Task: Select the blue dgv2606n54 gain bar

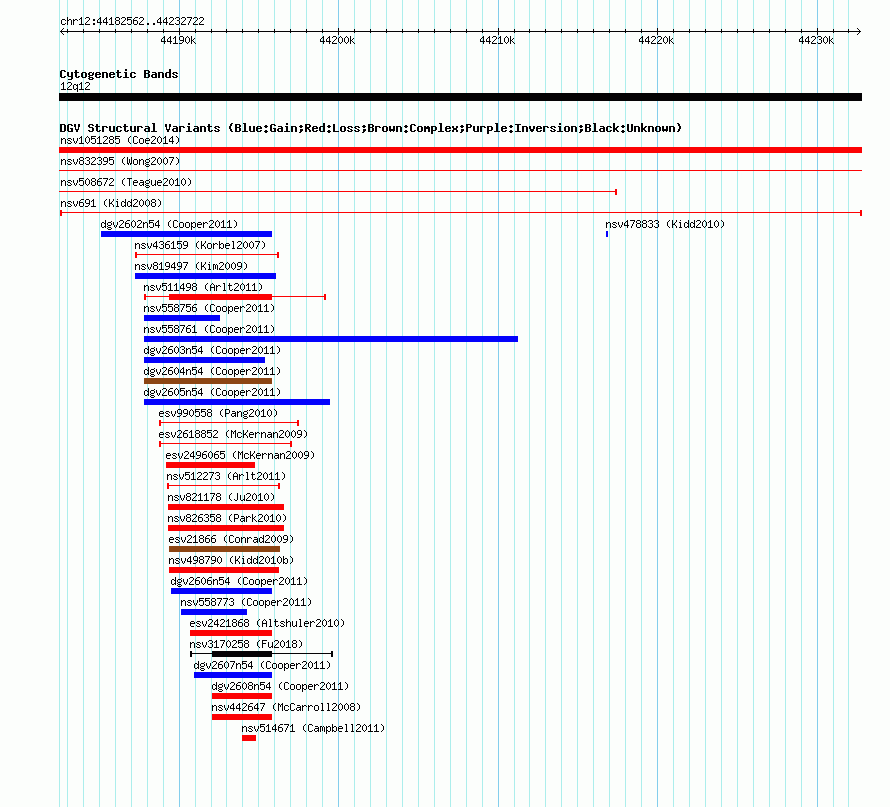Action: tap(221, 591)
